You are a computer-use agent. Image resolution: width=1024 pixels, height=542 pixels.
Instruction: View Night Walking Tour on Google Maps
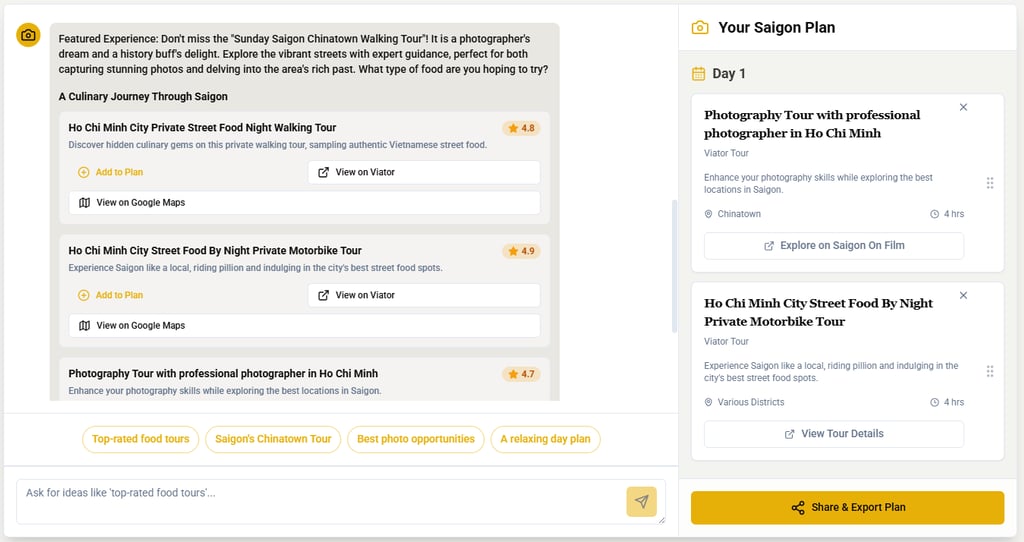[x=304, y=202]
